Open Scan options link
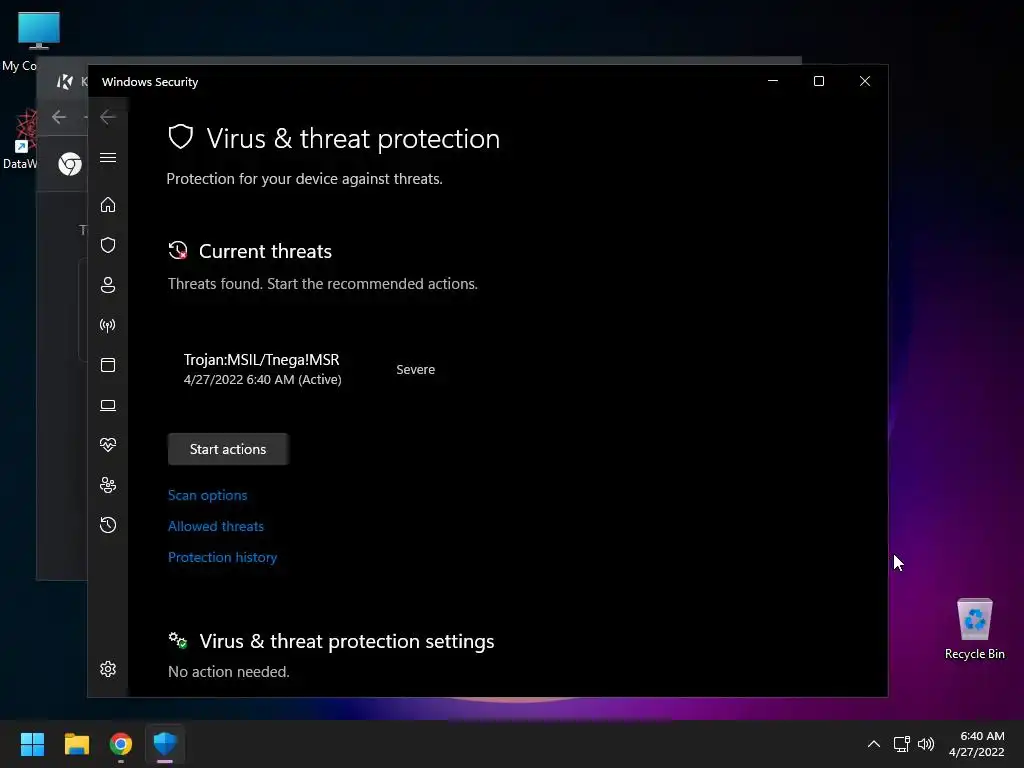The image size is (1024, 768). tap(208, 495)
